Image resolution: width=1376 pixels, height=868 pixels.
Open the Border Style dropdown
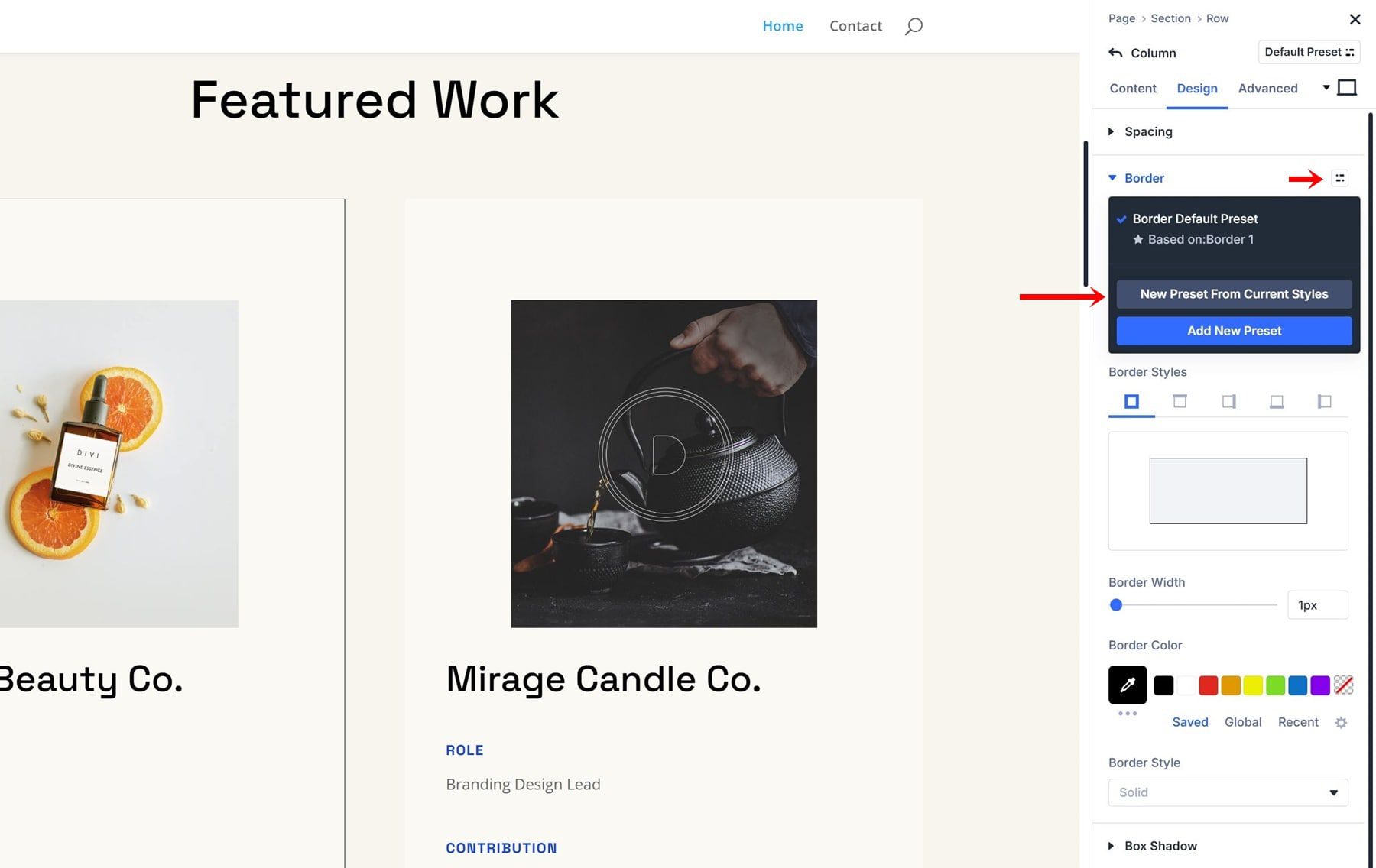click(x=1228, y=792)
